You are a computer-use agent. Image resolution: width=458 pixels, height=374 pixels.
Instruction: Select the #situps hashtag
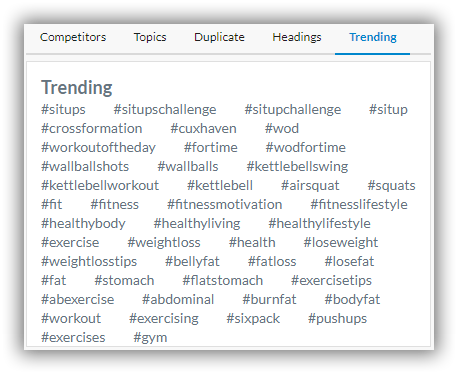click(63, 110)
